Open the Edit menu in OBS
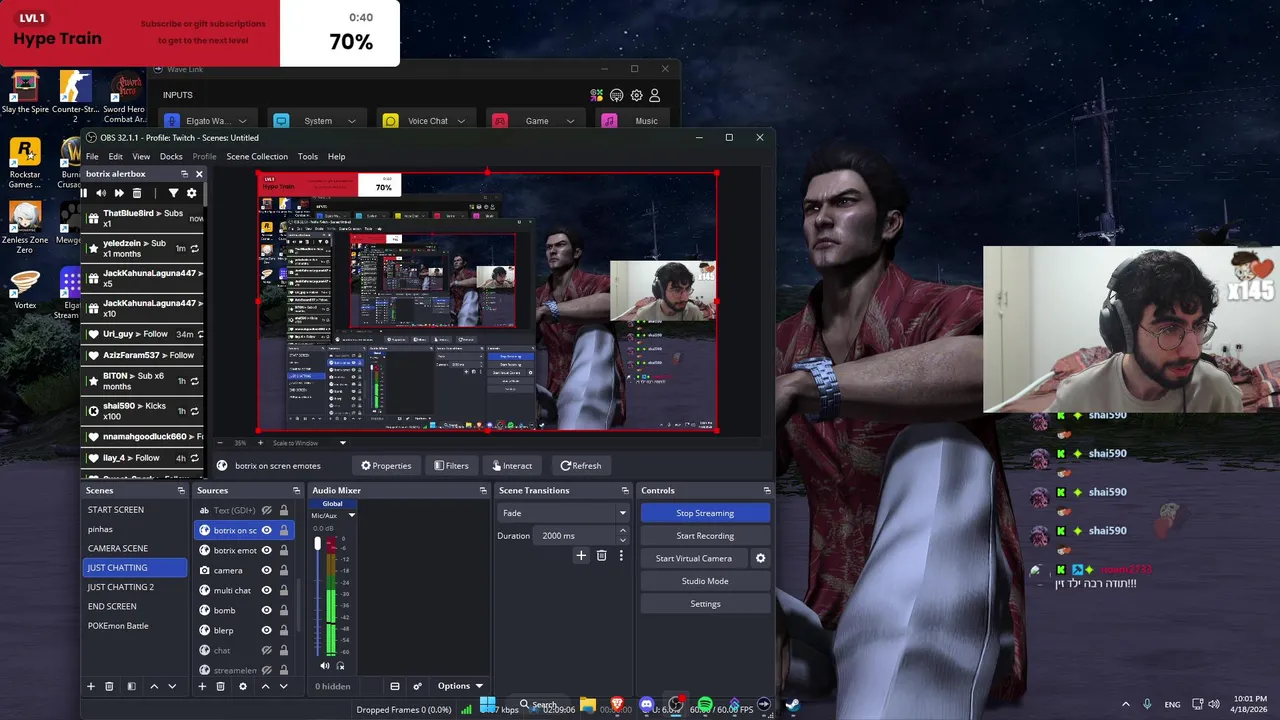Screen dimensions: 1280x720 [116, 156]
